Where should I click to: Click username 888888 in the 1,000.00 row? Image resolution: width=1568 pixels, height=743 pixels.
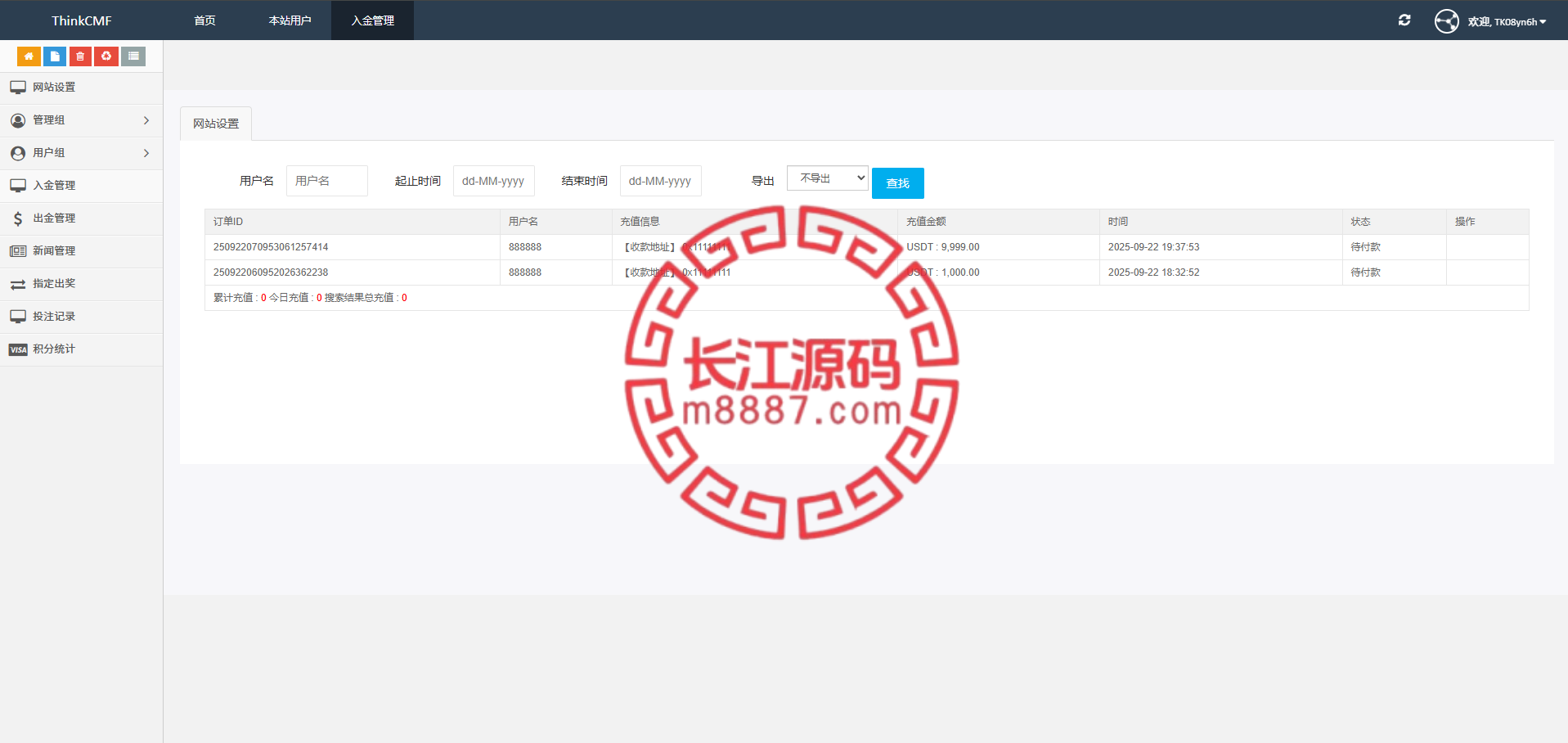pos(525,272)
